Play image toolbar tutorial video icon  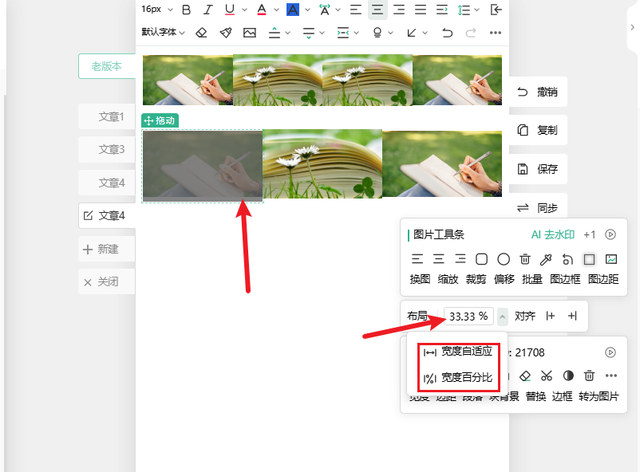pyautogui.click(x=610, y=234)
